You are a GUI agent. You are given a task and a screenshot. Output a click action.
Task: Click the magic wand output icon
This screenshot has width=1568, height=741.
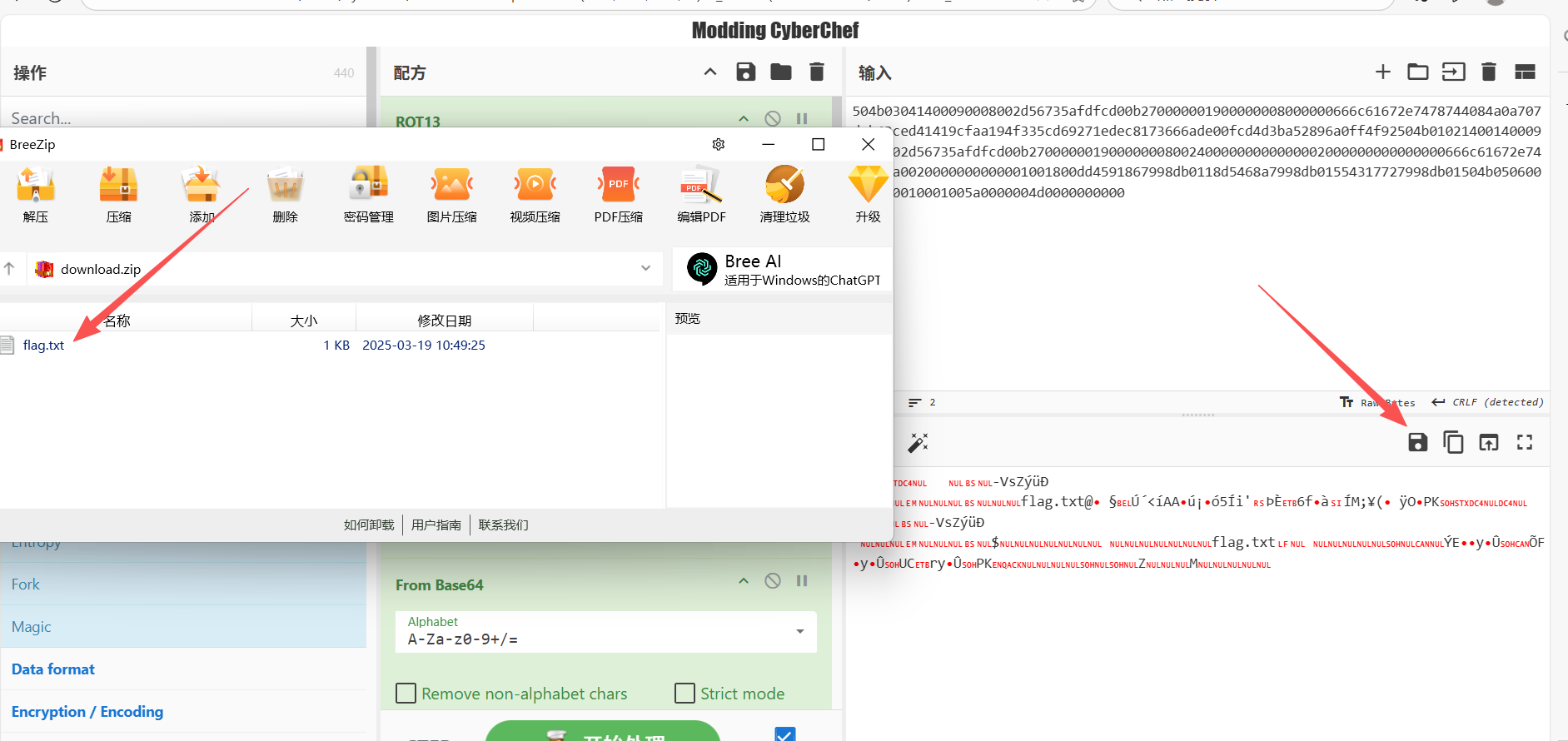tap(918, 443)
